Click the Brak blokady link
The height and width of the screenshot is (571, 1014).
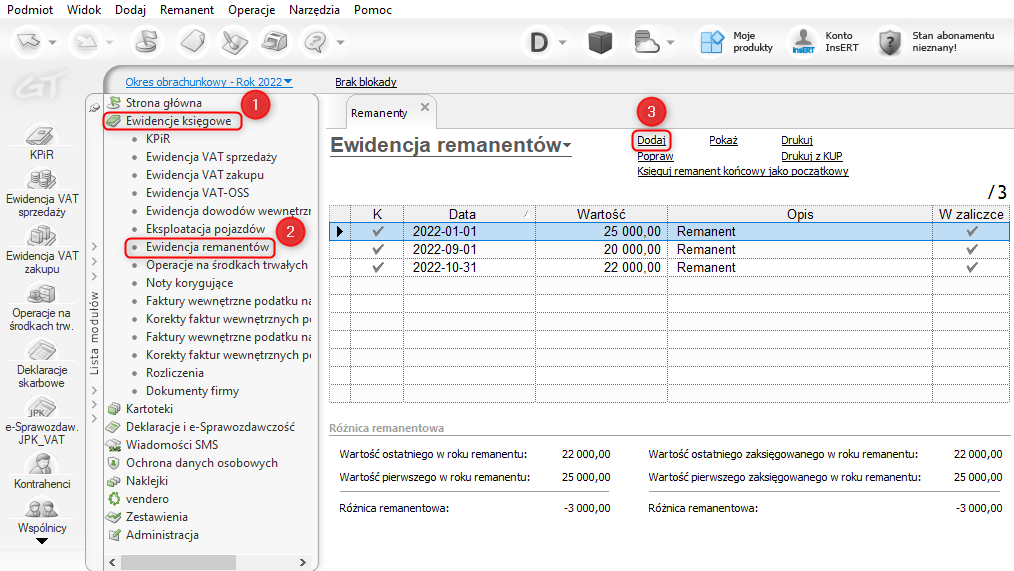[x=365, y=82]
